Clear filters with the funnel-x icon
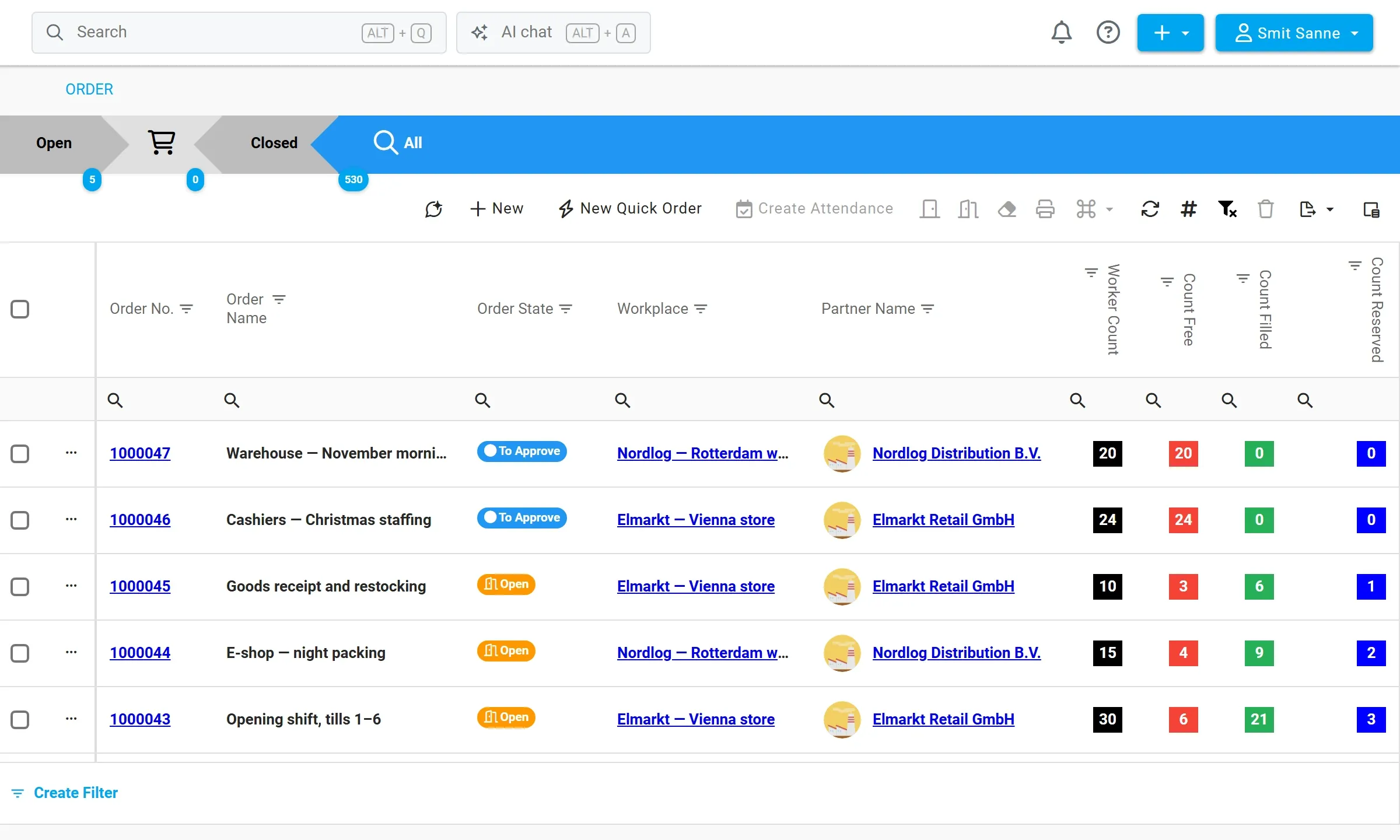This screenshot has width=1400, height=840. click(x=1227, y=209)
